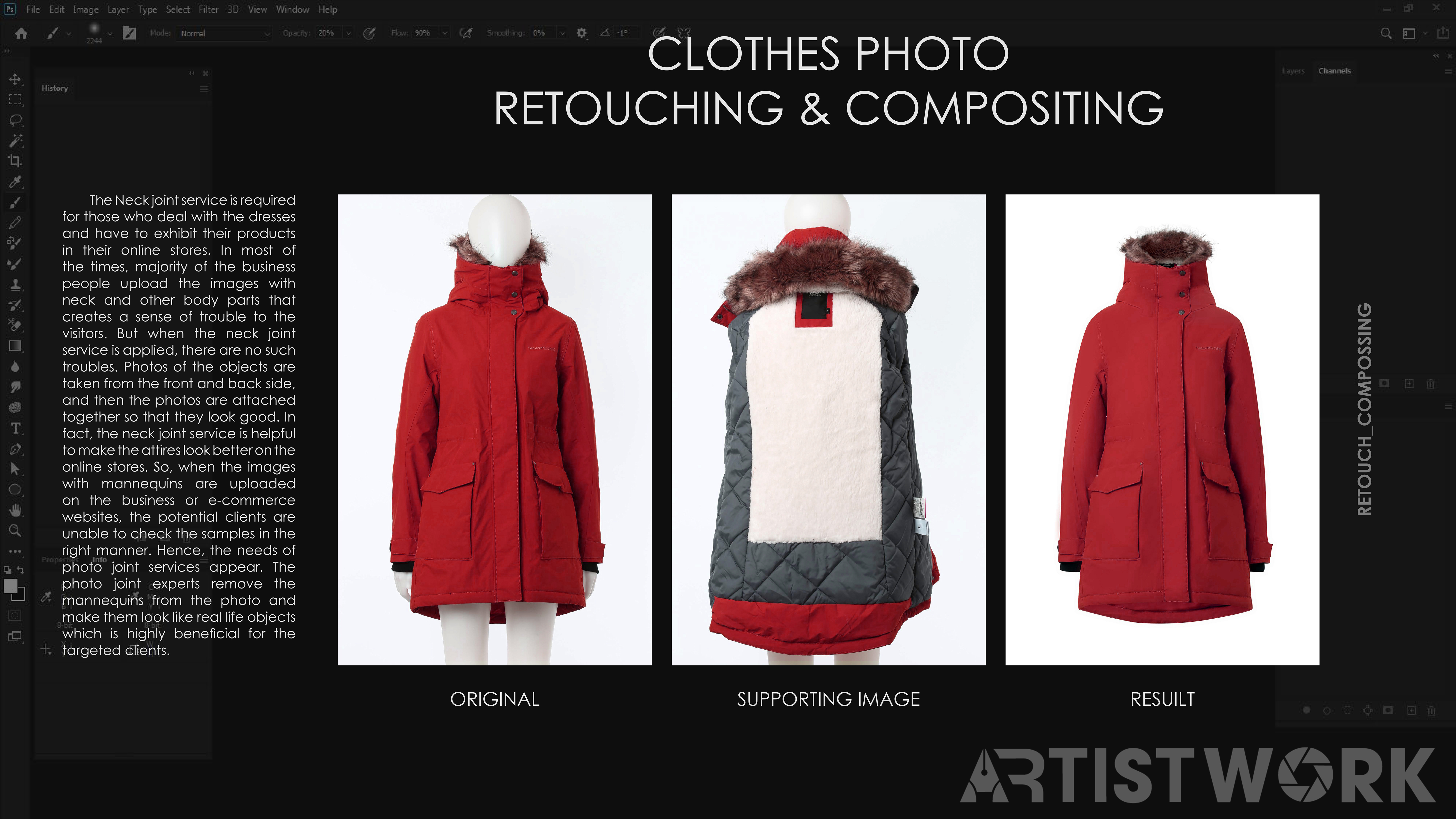The image size is (1456, 819).
Task: Select the Eyedropper tool in toolbox
Action: [15, 182]
